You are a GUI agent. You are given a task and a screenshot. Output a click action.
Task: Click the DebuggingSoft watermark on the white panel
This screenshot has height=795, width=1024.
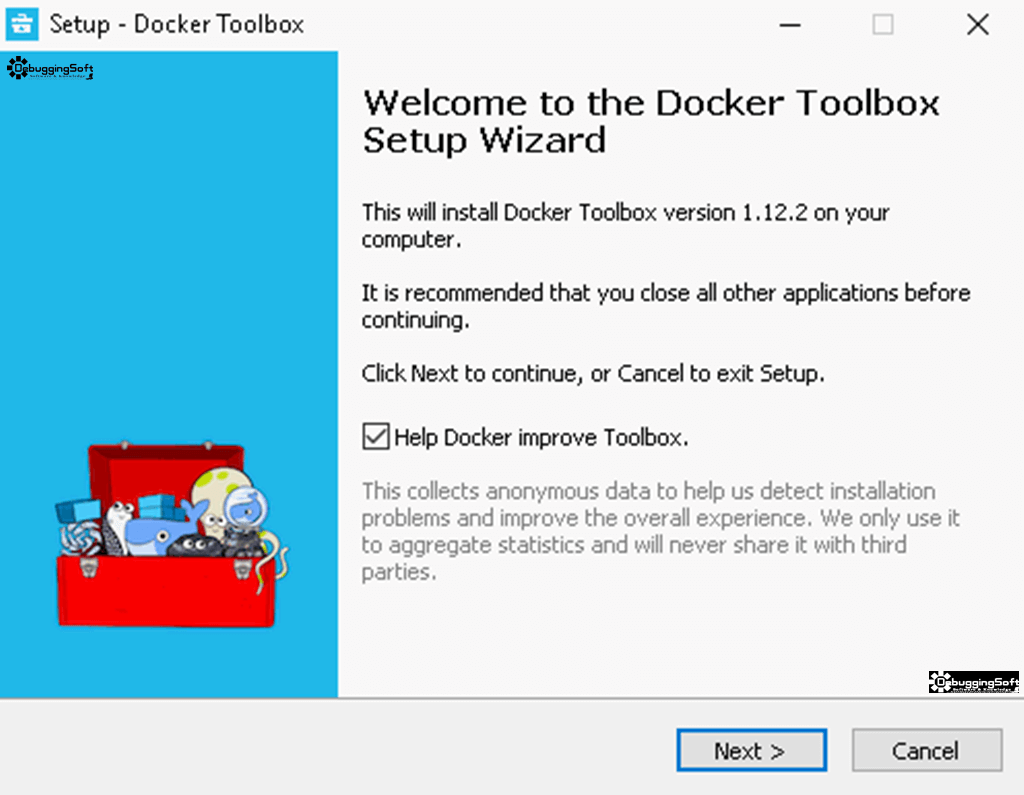click(x=973, y=682)
